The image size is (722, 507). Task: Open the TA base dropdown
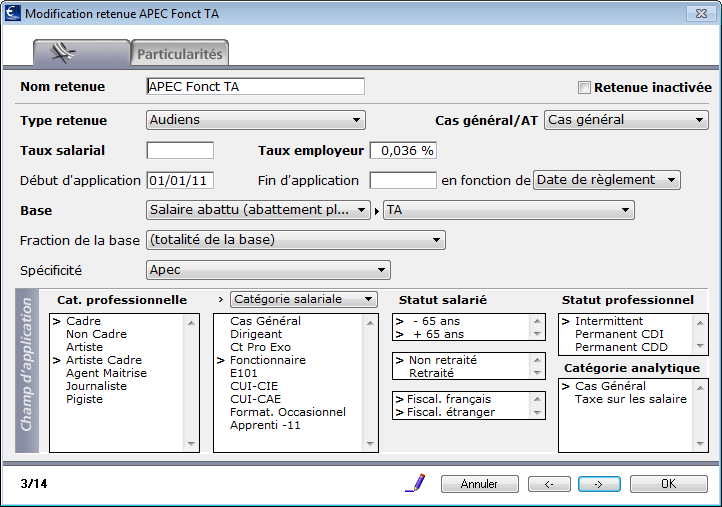click(x=508, y=210)
